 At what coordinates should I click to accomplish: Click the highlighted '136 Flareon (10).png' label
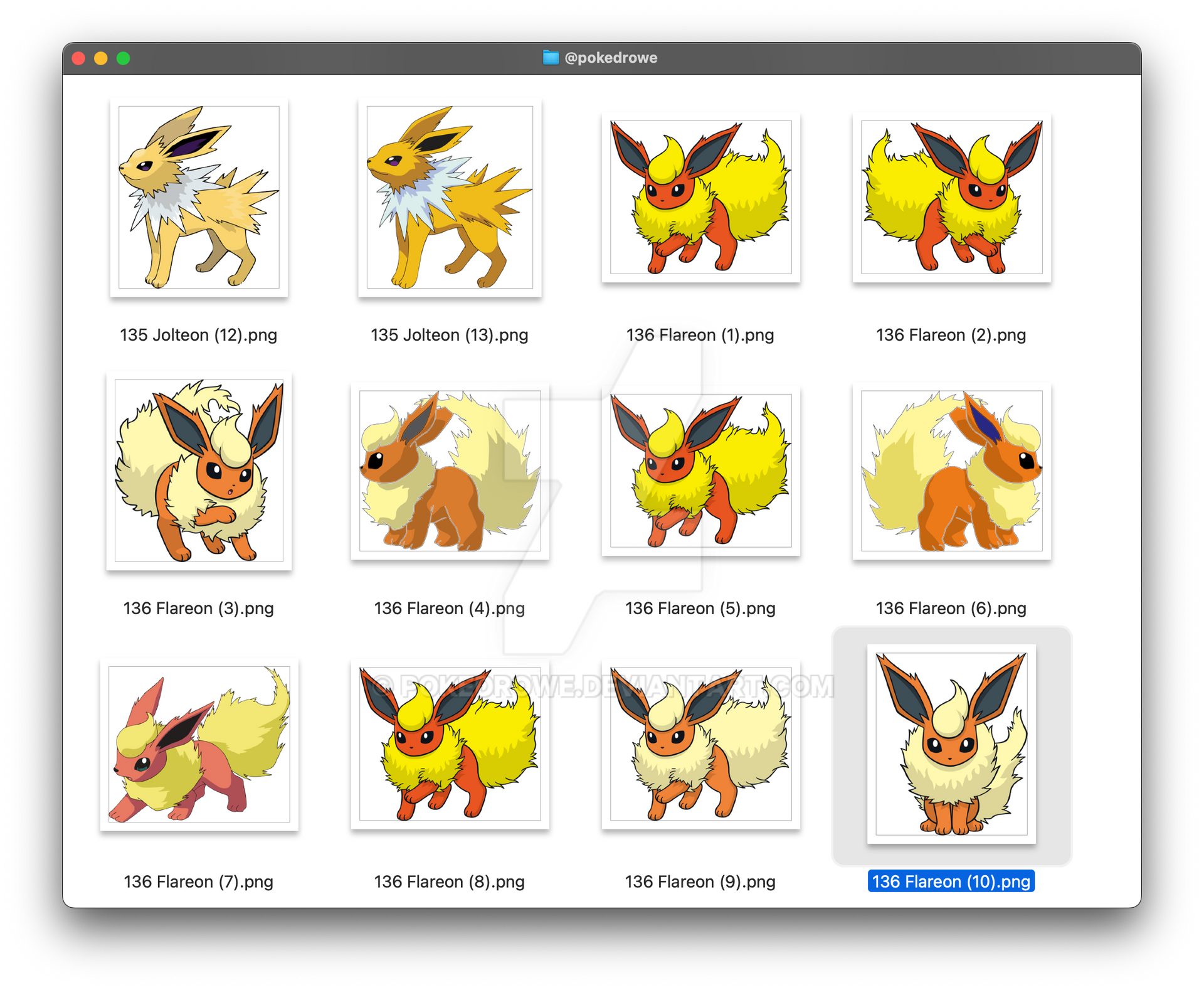(x=951, y=881)
